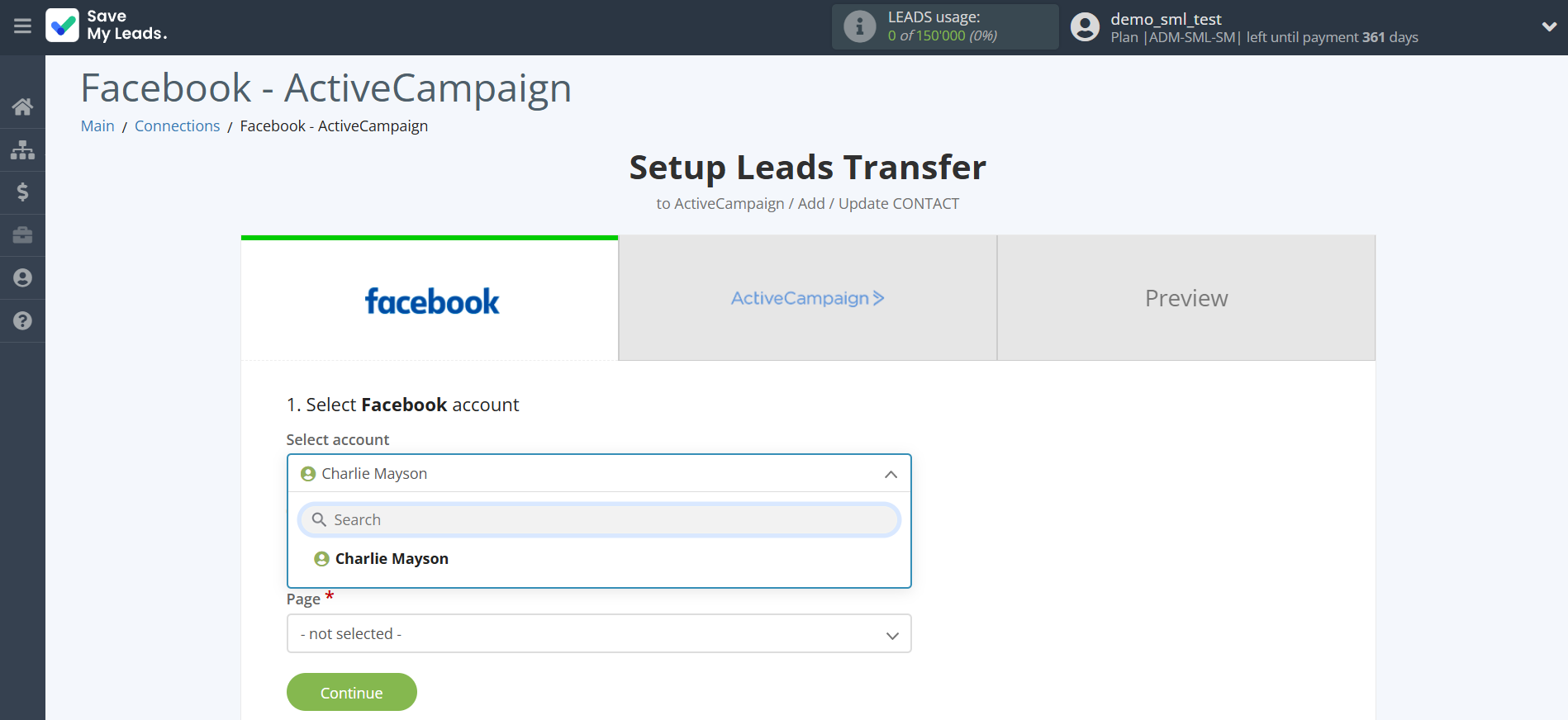Image resolution: width=1568 pixels, height=720 pixels.
Task: Switch to the ActiveCampaign tab
Action: tap(807, 299)
